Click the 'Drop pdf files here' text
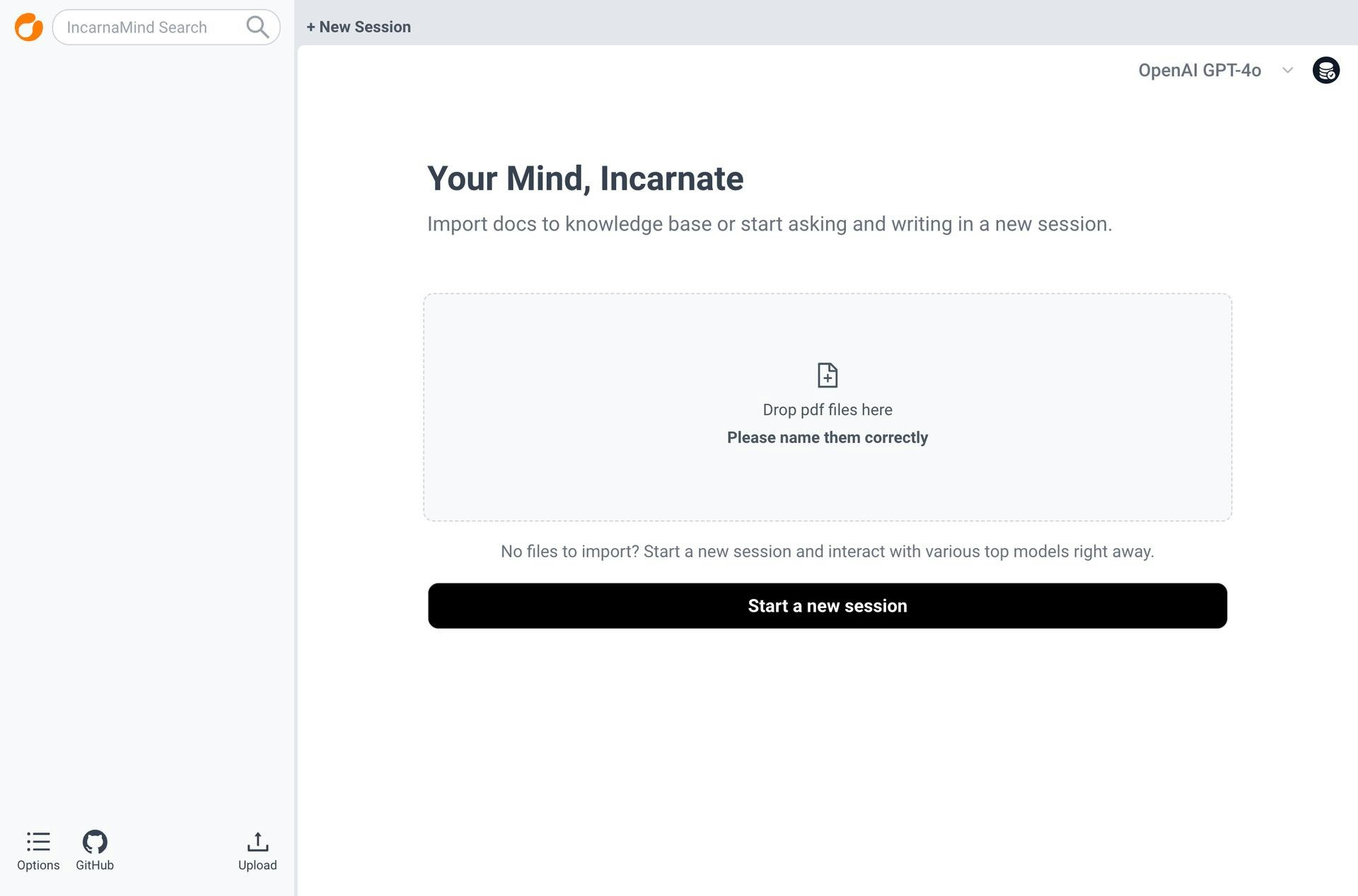Screen dimensions: 1358x896 [827, 409]
